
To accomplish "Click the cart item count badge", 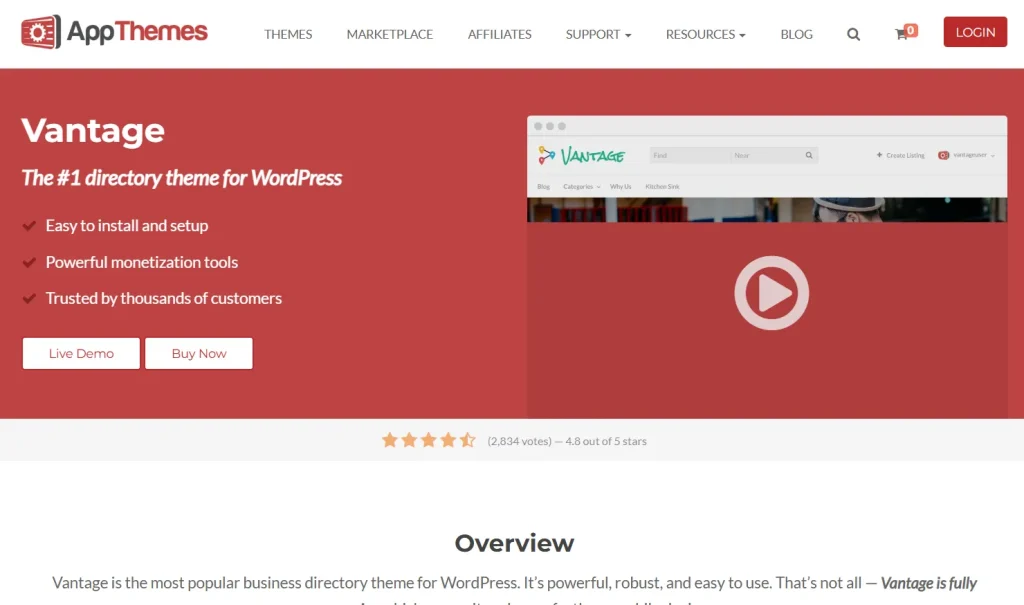I will coord(911,29).
